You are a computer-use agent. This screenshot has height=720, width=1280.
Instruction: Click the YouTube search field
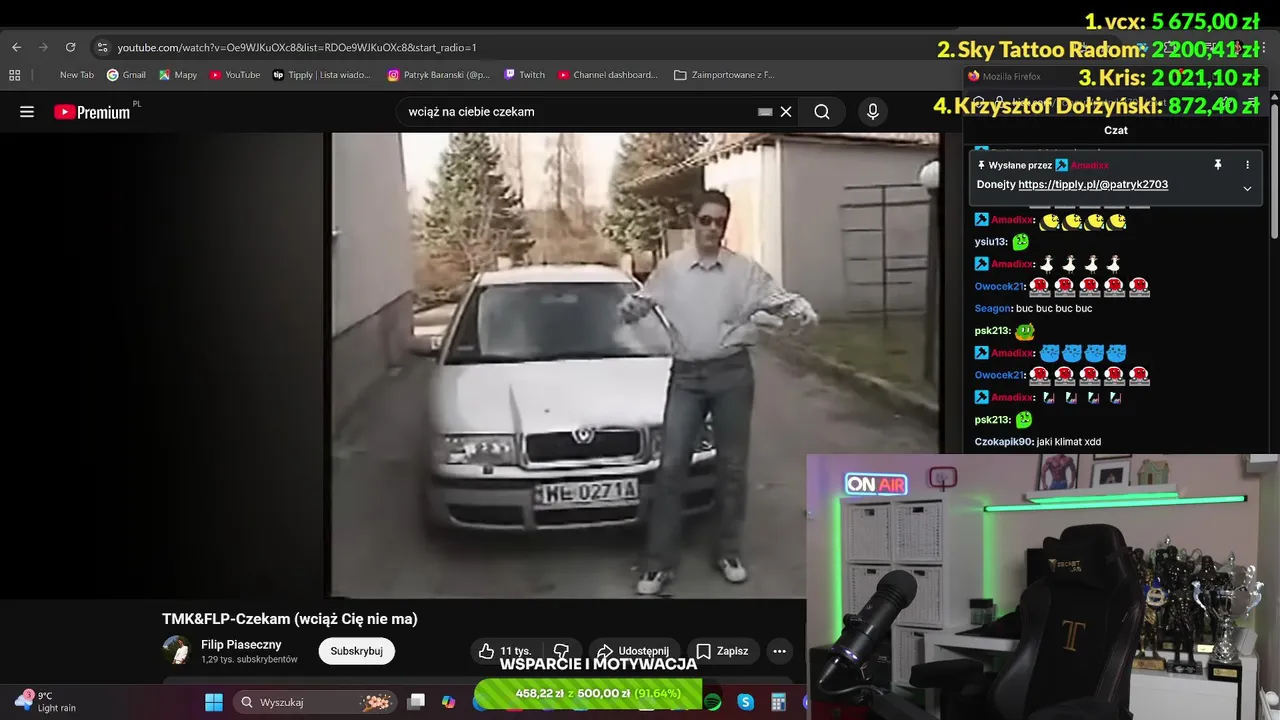click(580, 112)
